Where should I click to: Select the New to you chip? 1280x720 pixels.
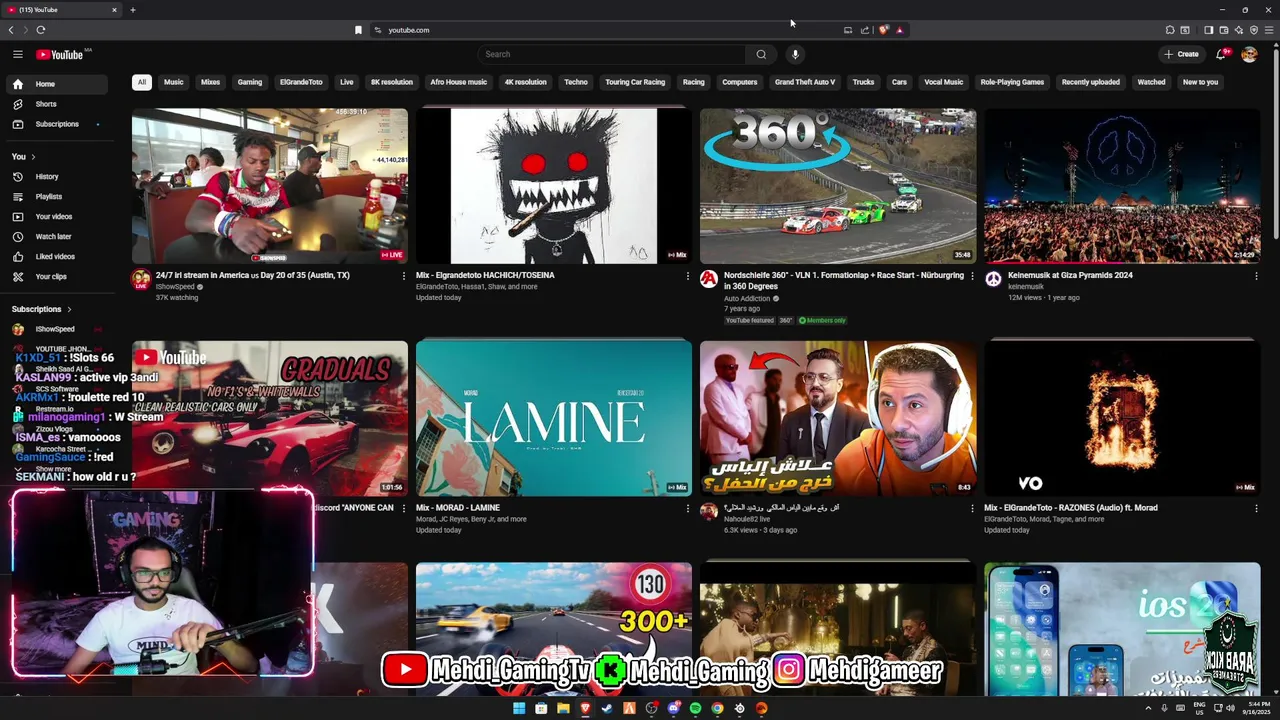tap(1201, 82)
